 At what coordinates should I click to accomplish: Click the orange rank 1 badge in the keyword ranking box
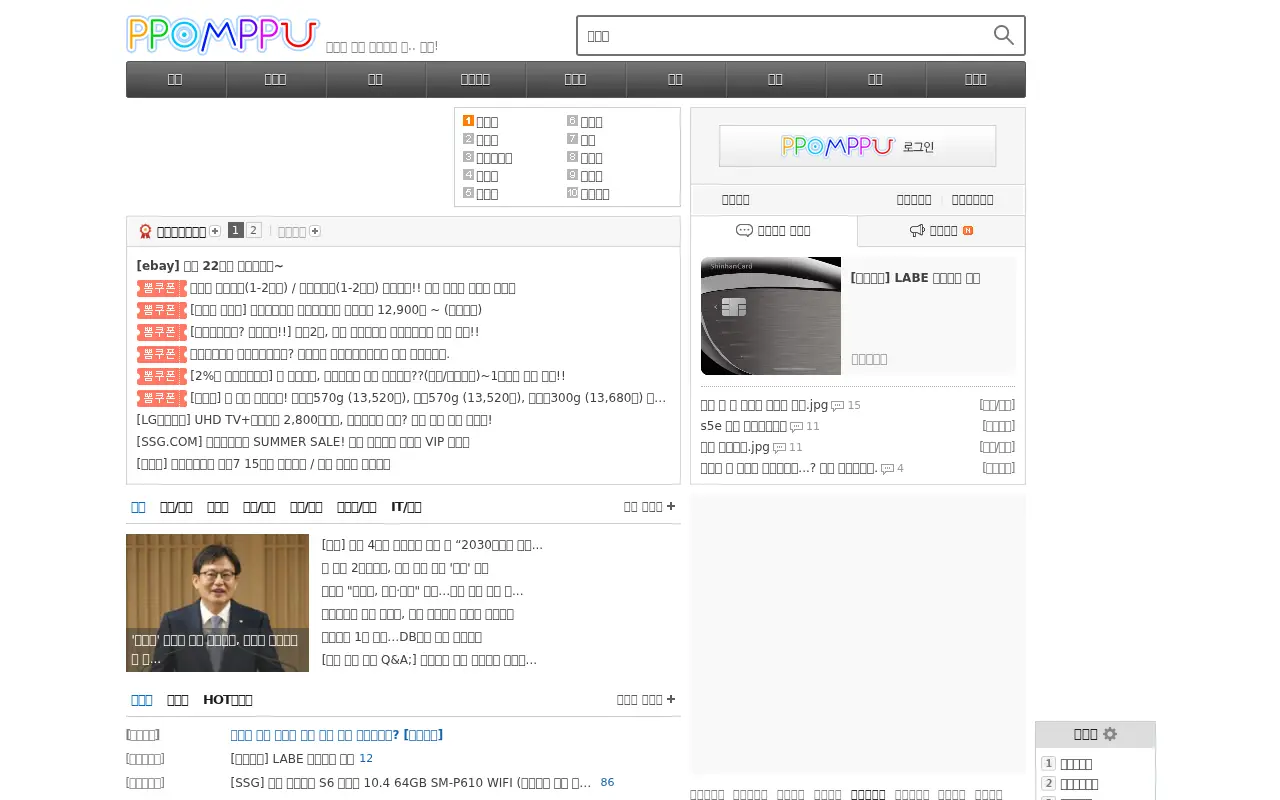tap(468, 121)
